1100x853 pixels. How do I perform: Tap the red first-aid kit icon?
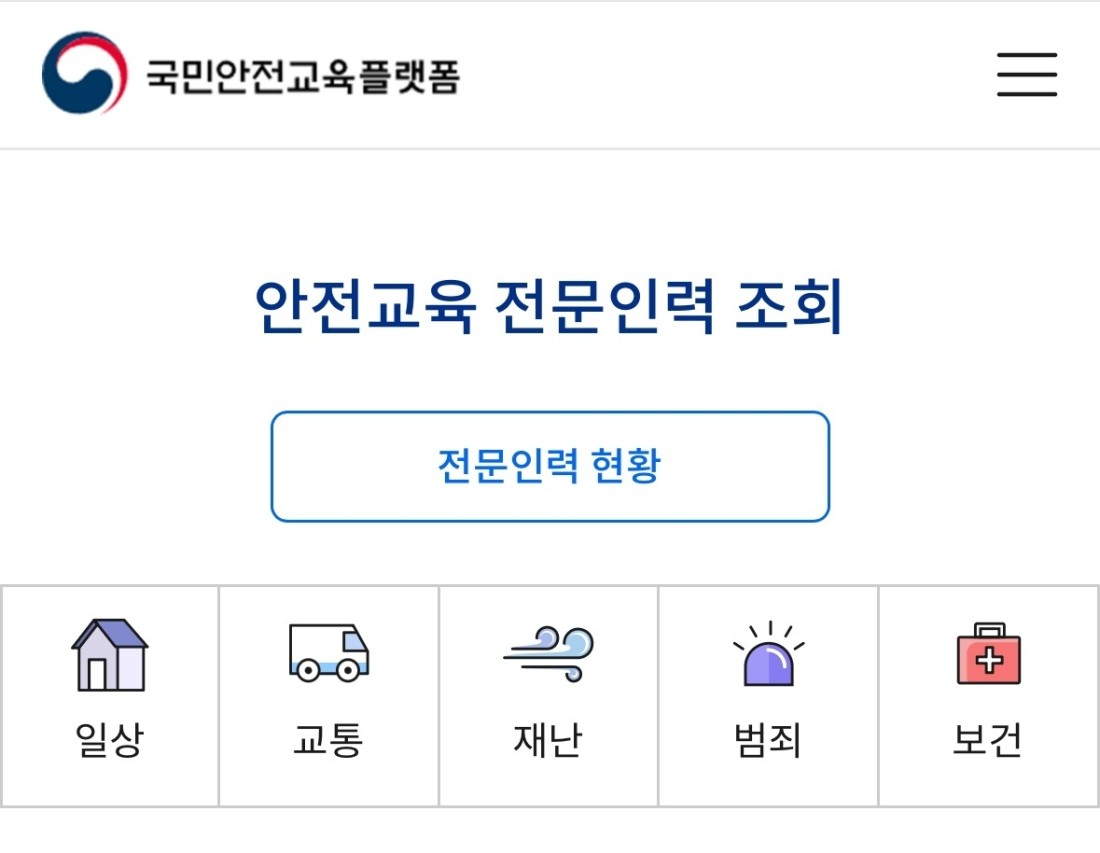tap(988, 653)
